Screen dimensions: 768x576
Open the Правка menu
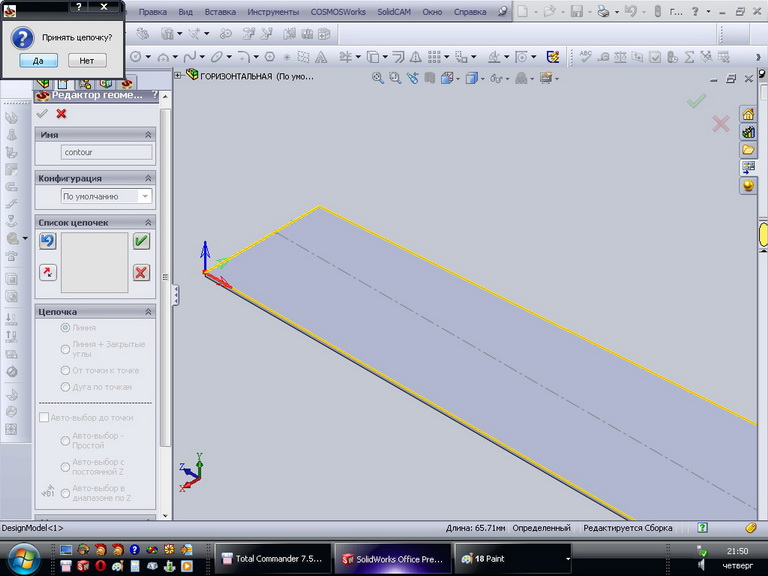coord(152,12)
